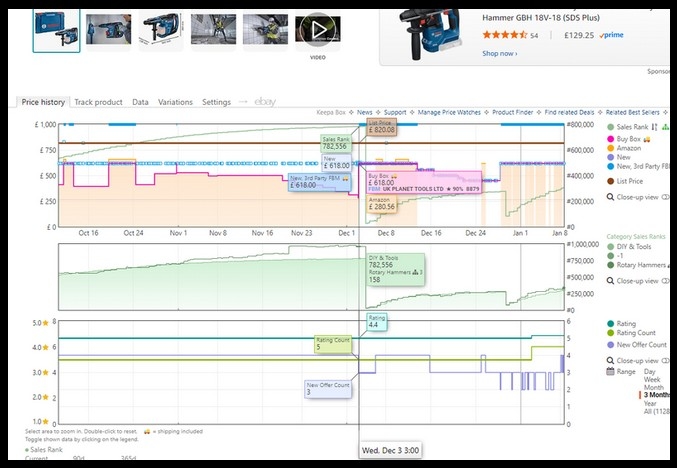
Task: Open the Support link
Action: click(395, 112)
